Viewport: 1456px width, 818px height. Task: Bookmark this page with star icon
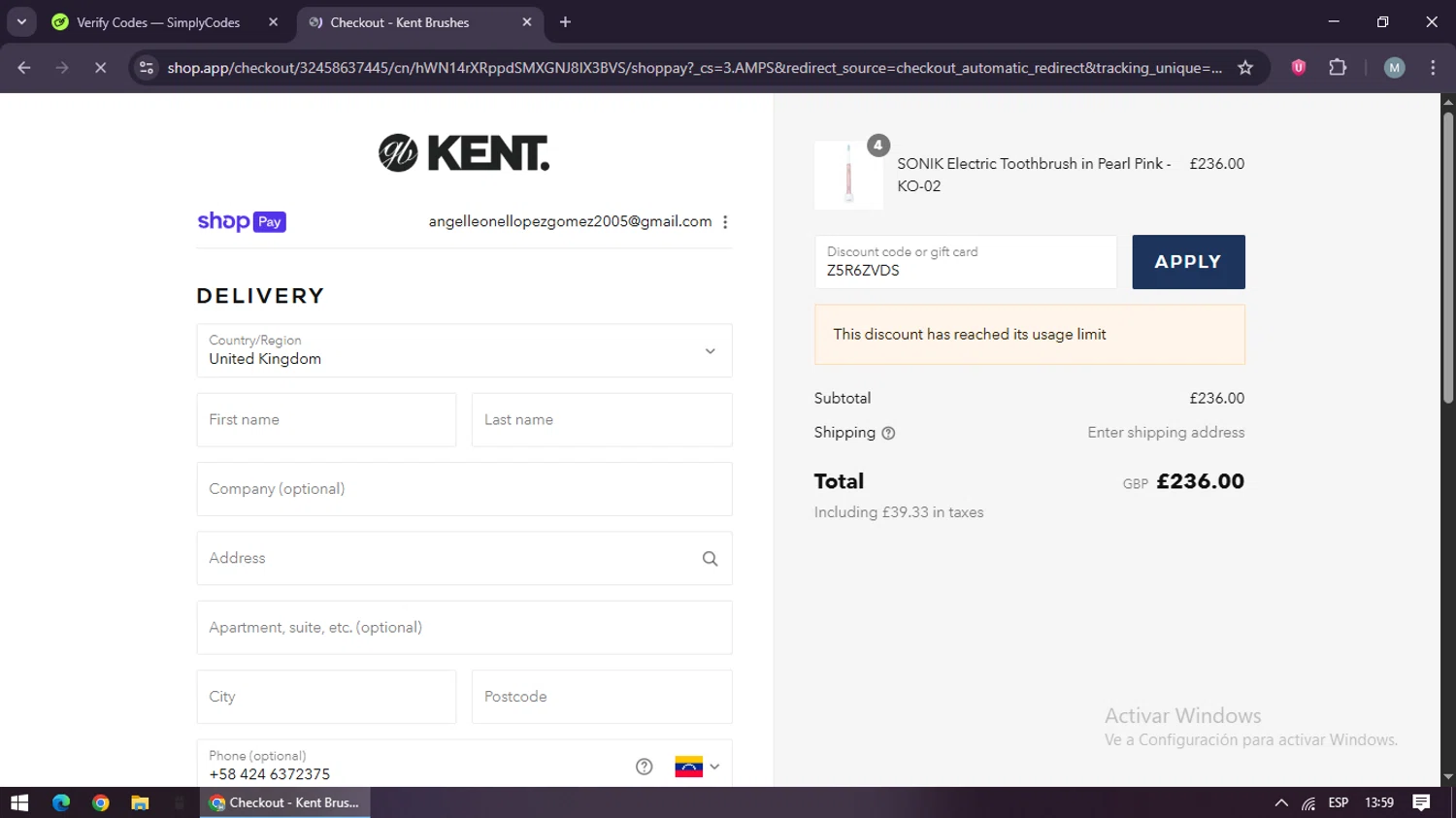coord(1245,68)
